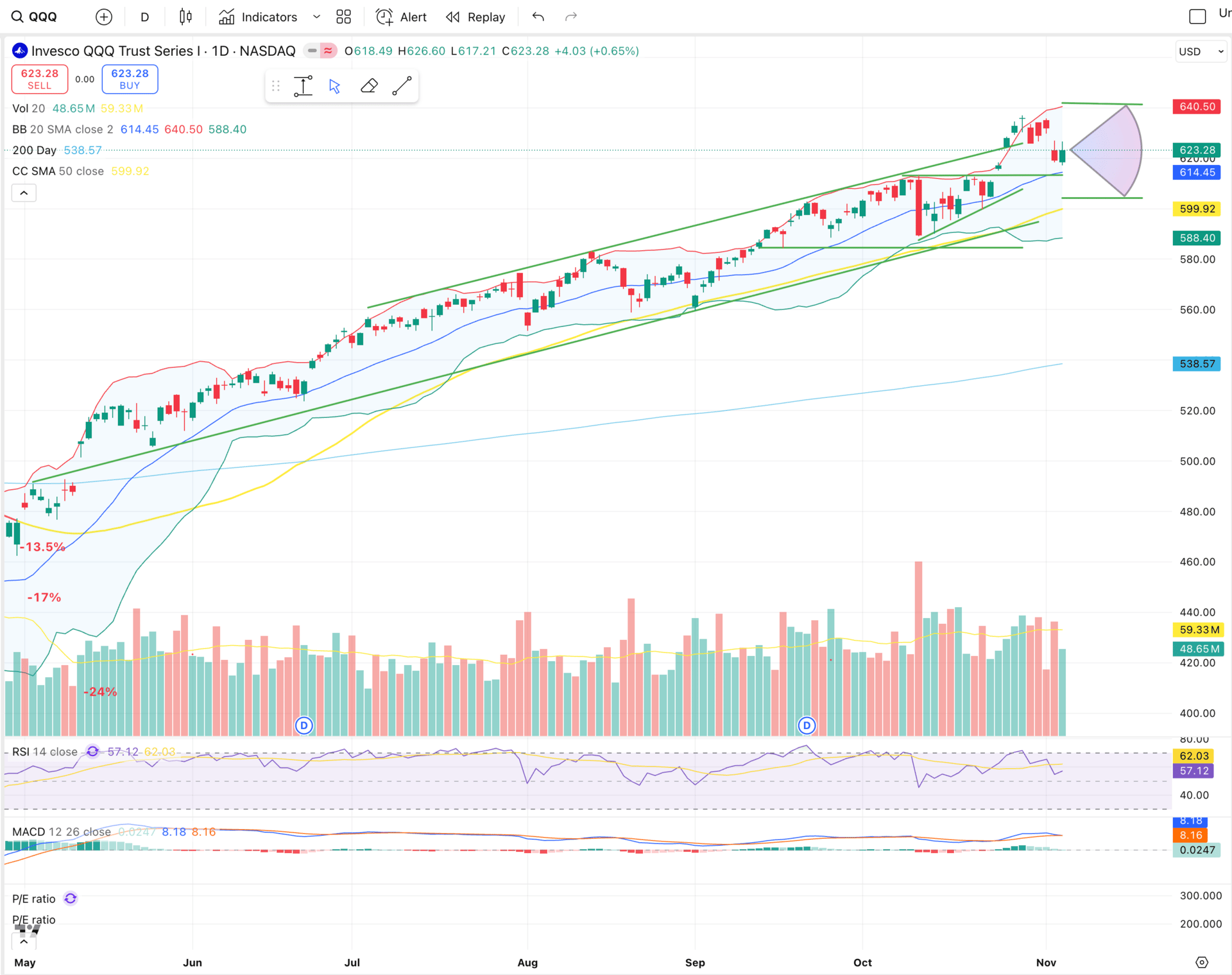Click the 623.28 SELL button
This screenshot has width=1232, height=975.
tap(40, 79)
